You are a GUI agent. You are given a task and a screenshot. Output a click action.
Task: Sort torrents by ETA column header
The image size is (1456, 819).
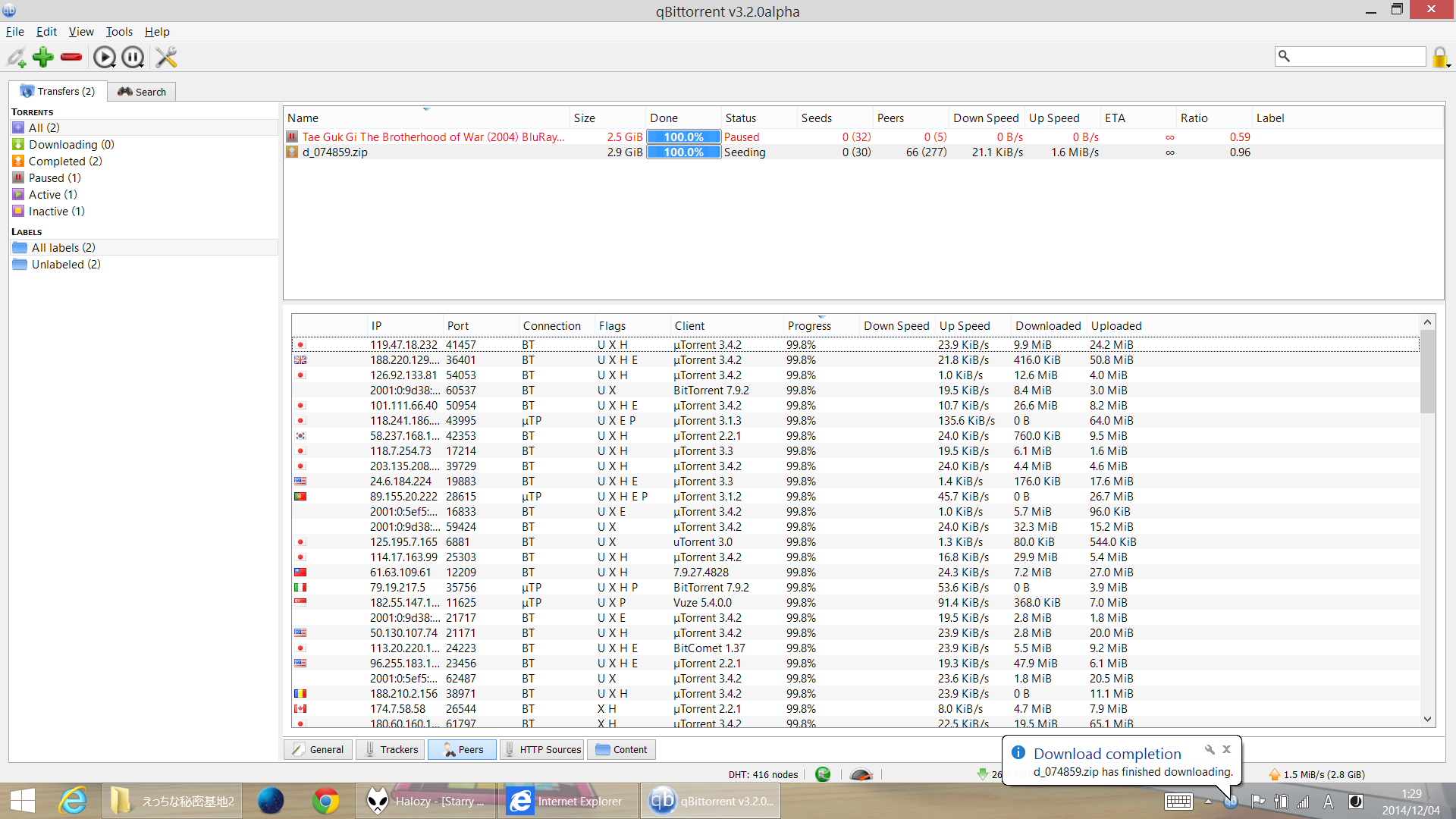point(1138,118)
